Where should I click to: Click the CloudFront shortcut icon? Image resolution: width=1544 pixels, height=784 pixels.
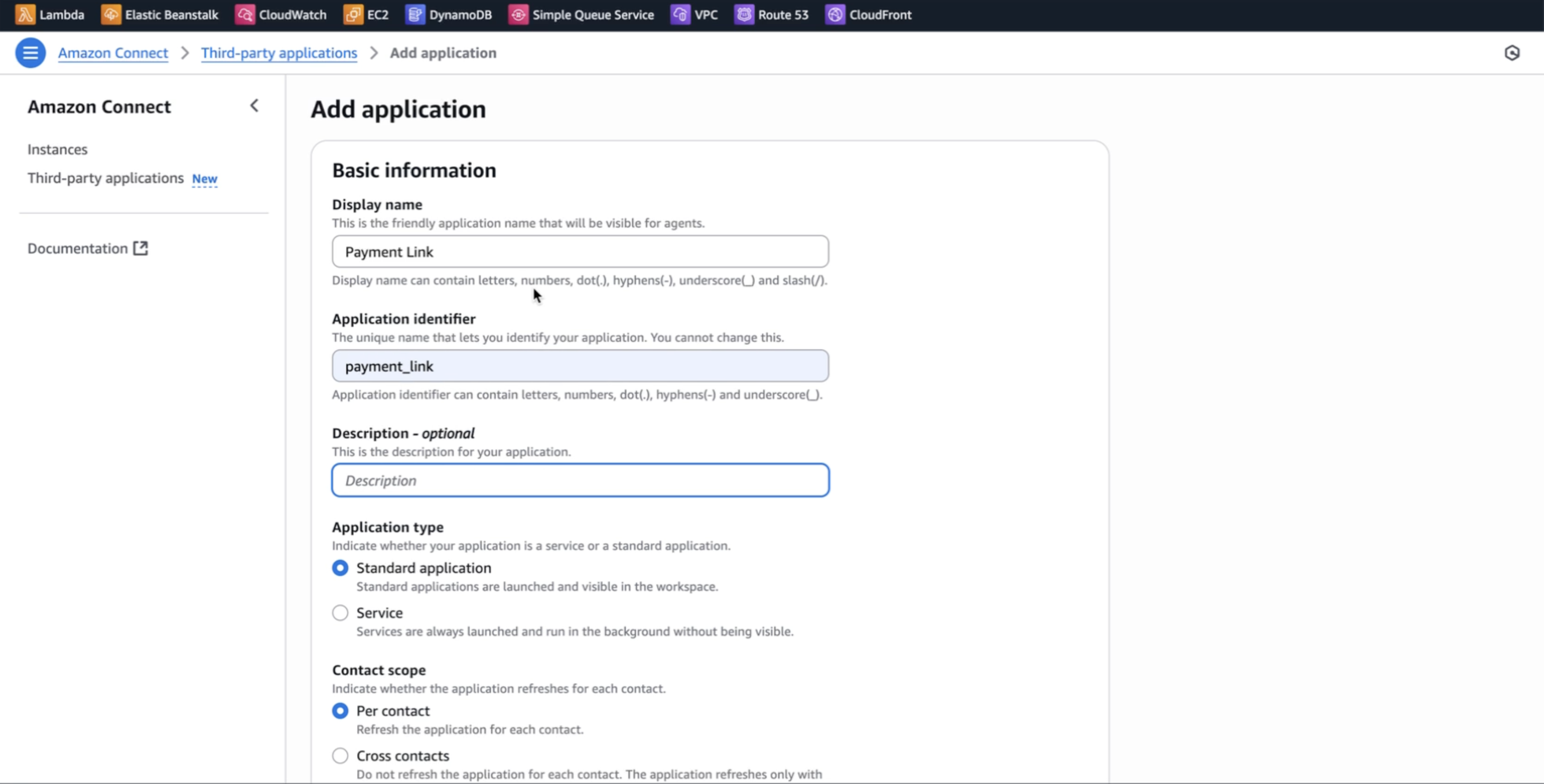pos(835,14)
